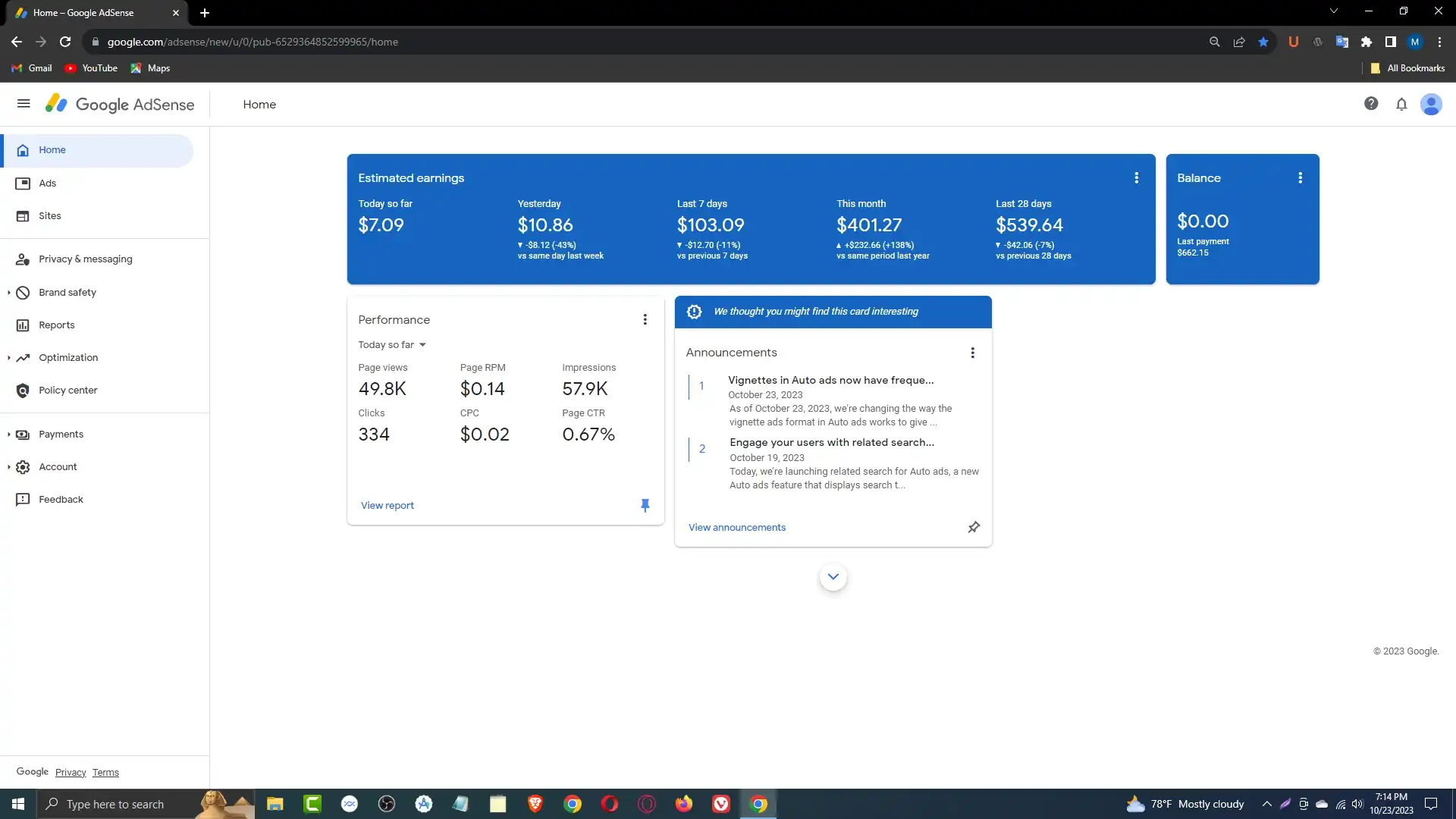The width and height of the screenshot is (1456, 819).
Task: Click the address bar URL
Action: pos(253,42)
